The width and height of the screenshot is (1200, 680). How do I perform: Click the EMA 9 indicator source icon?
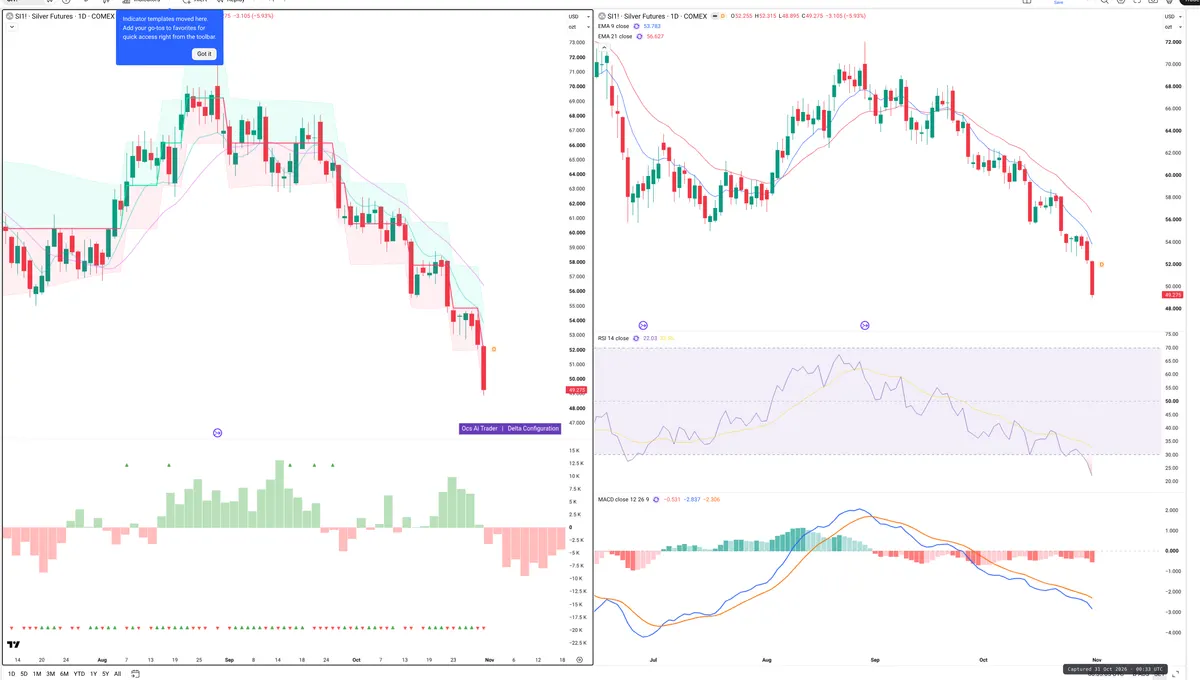[x=638, y=26]
